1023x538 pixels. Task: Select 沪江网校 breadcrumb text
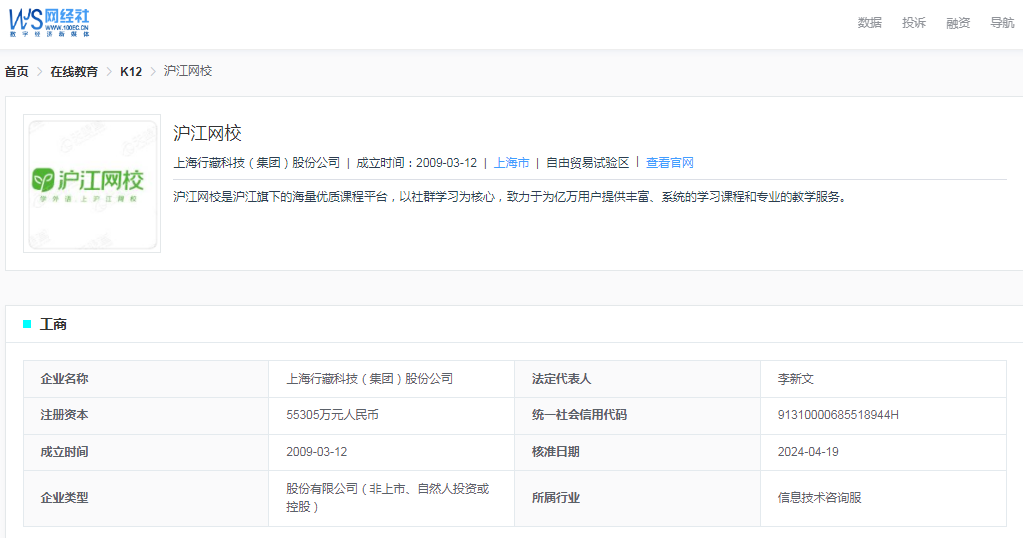point(188,71)
